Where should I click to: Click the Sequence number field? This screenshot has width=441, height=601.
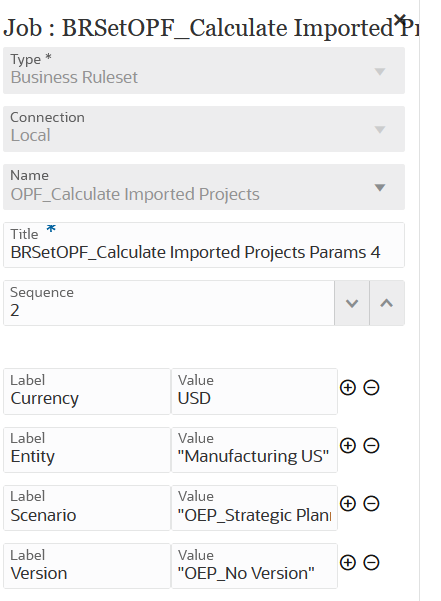click(169, 303)
